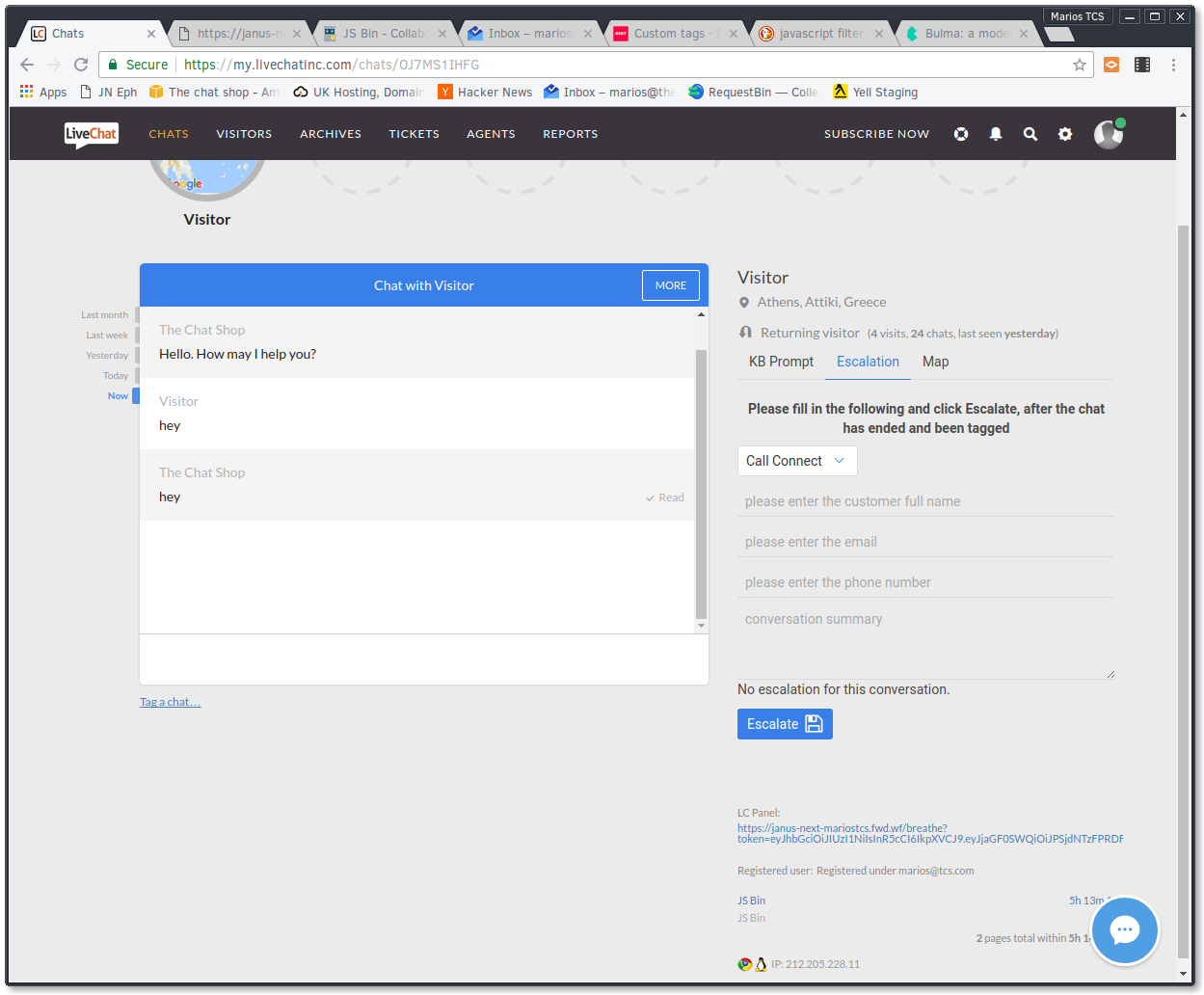Click the customer full name field
Image resolution: width=1204 pixels, height=995 pixels.
pyautogui.click(x=926, y=501)
